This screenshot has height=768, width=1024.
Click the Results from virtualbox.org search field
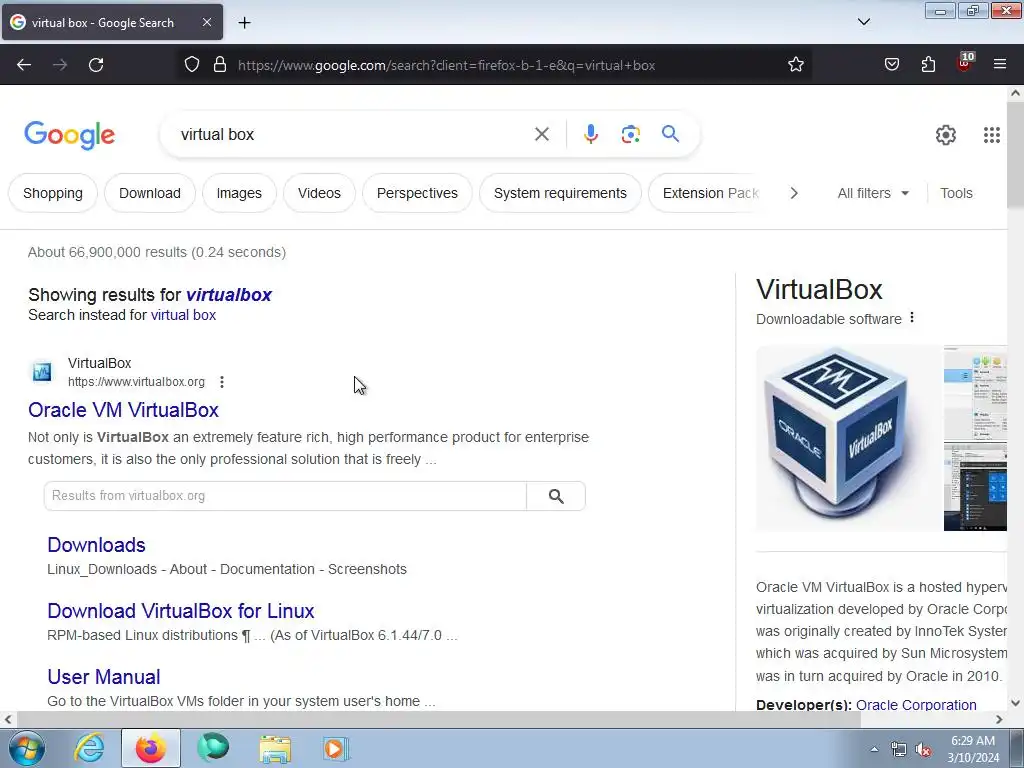point(285,496)
